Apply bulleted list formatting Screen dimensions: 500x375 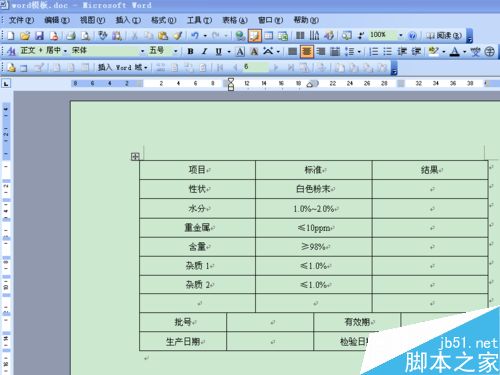pos(387,51)
